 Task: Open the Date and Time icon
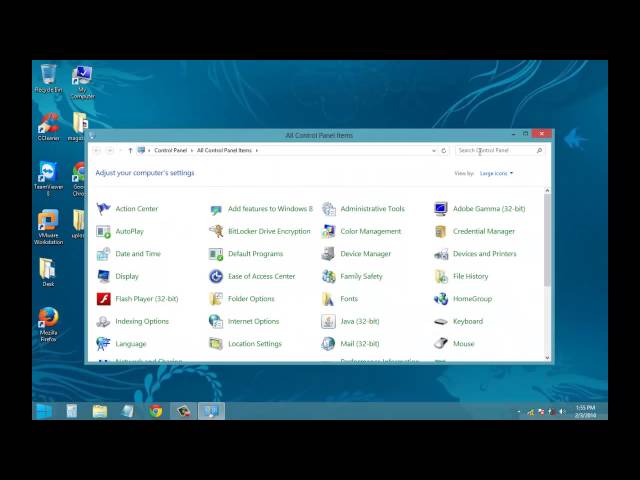pyautogui.click(x=103, y=254)
